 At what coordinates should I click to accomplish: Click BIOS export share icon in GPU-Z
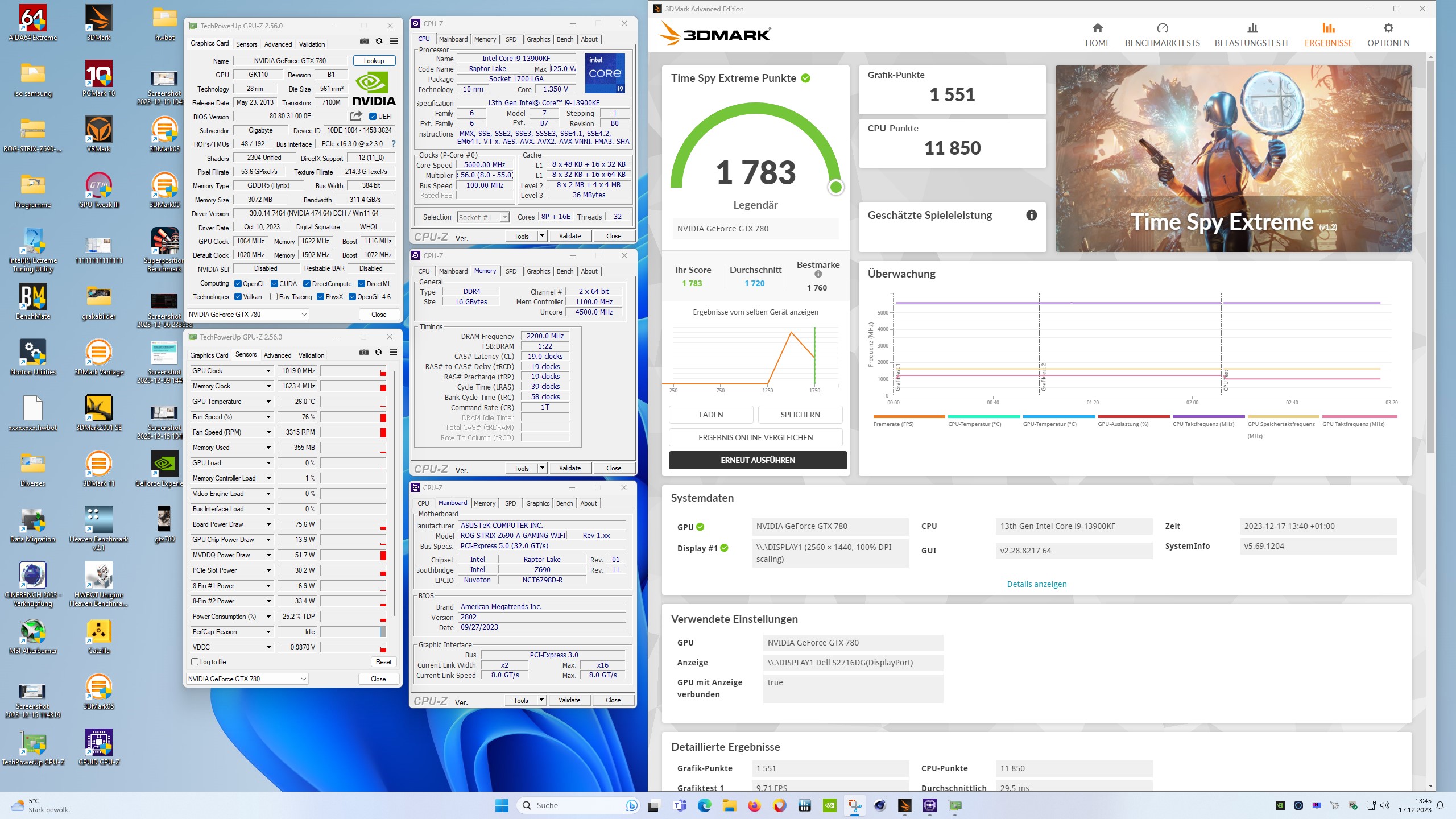357,116
